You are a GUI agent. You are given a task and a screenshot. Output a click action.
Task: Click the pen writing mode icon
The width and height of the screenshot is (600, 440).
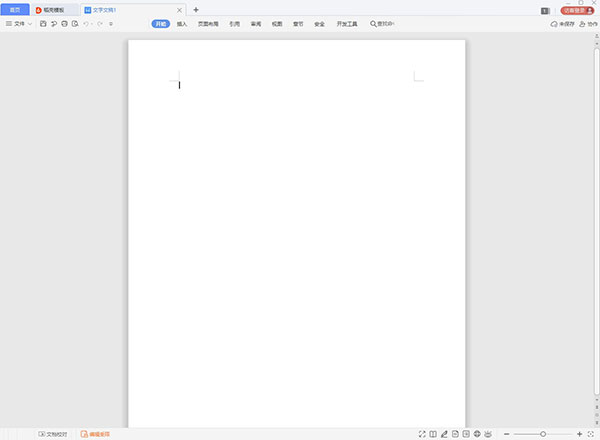[444, 434]
